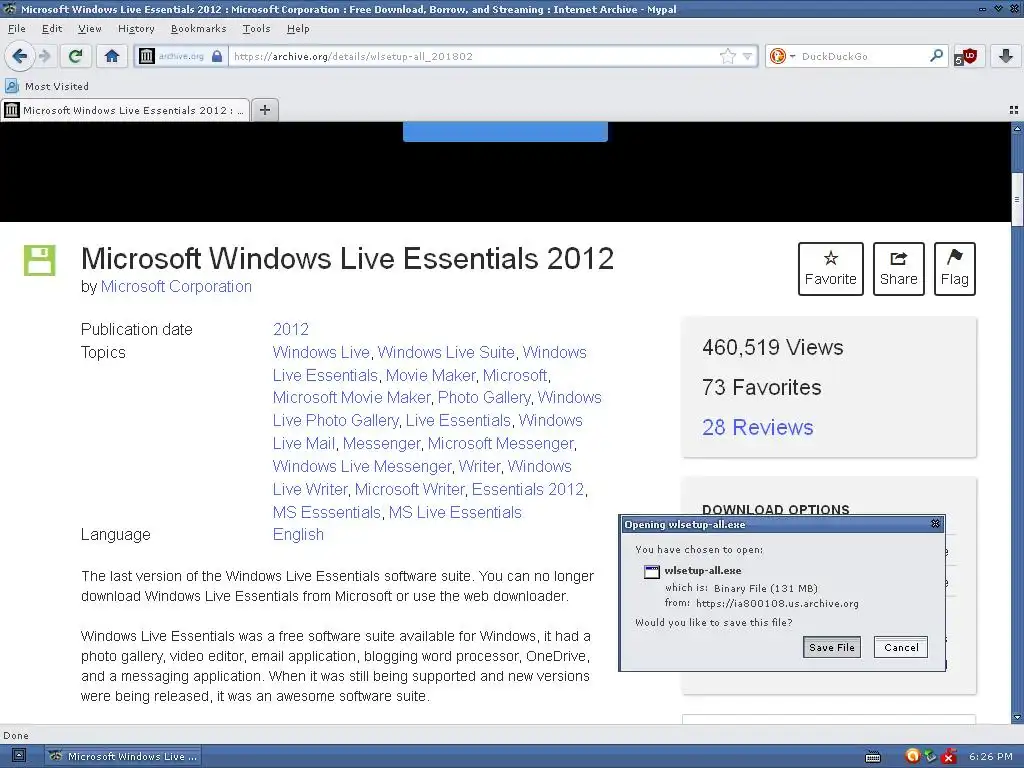Screen dimensions: 1024x768
Task: Open the Microsoft Corporation author link
Action: [176, 287]
